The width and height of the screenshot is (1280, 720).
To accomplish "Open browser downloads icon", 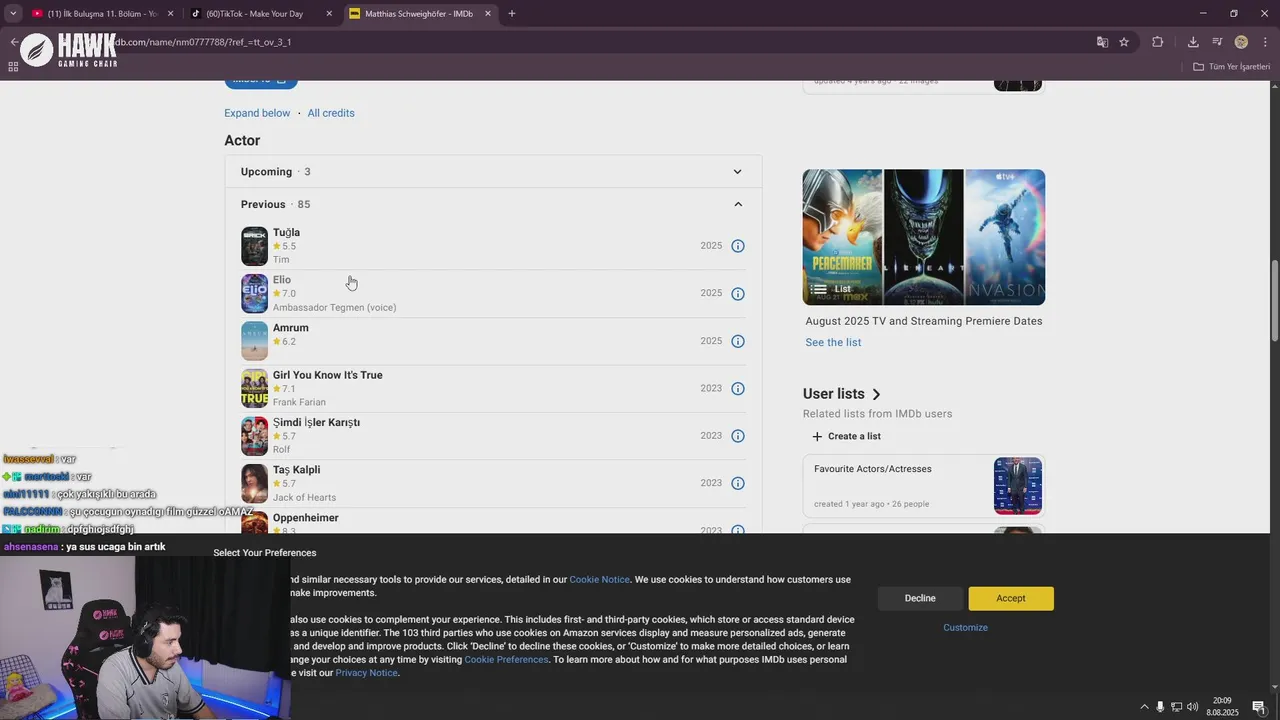I will tap(1193, 42).
